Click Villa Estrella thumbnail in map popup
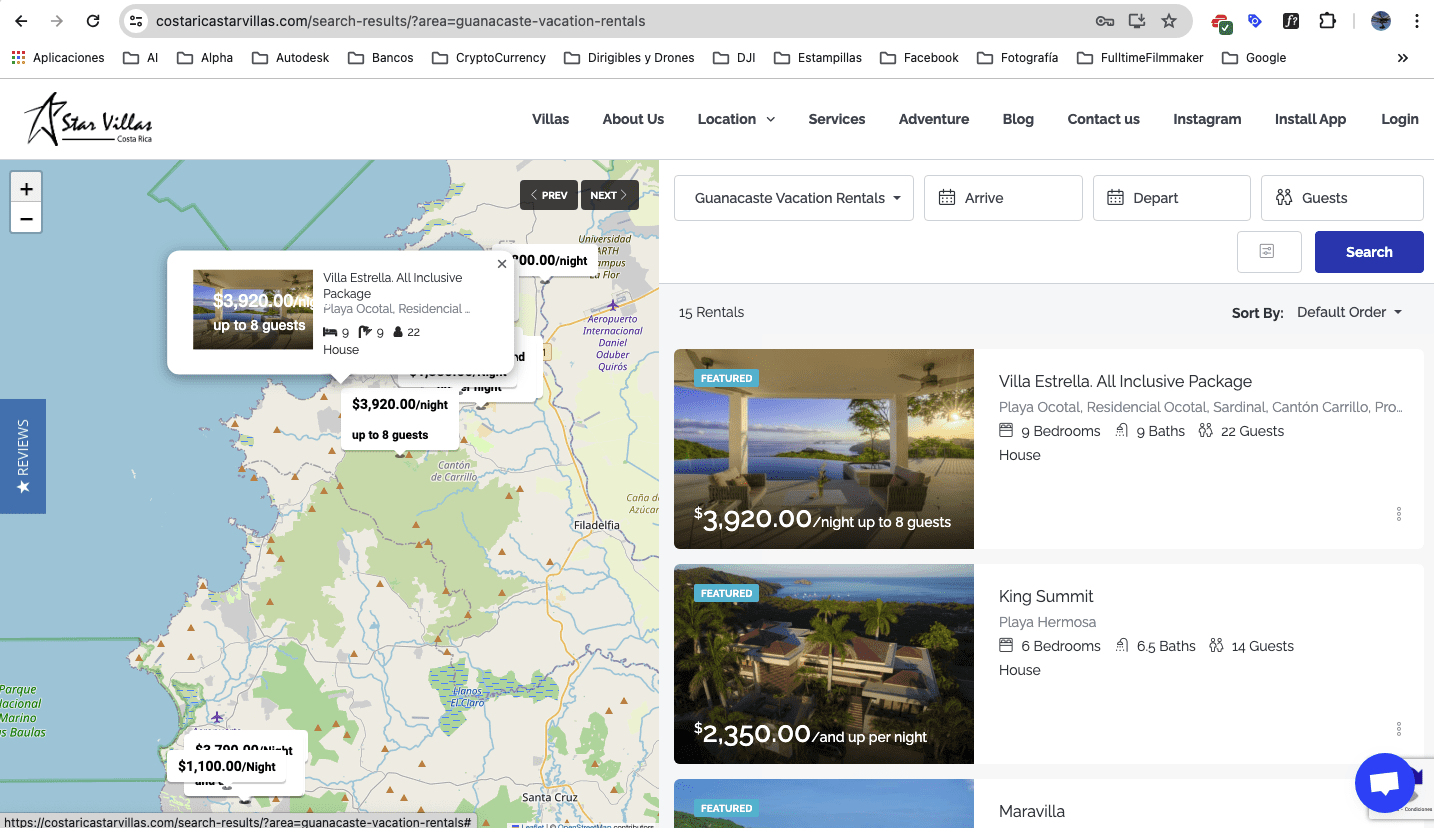The height and width of the screenshot is (828, 1434). click(253, 309)
